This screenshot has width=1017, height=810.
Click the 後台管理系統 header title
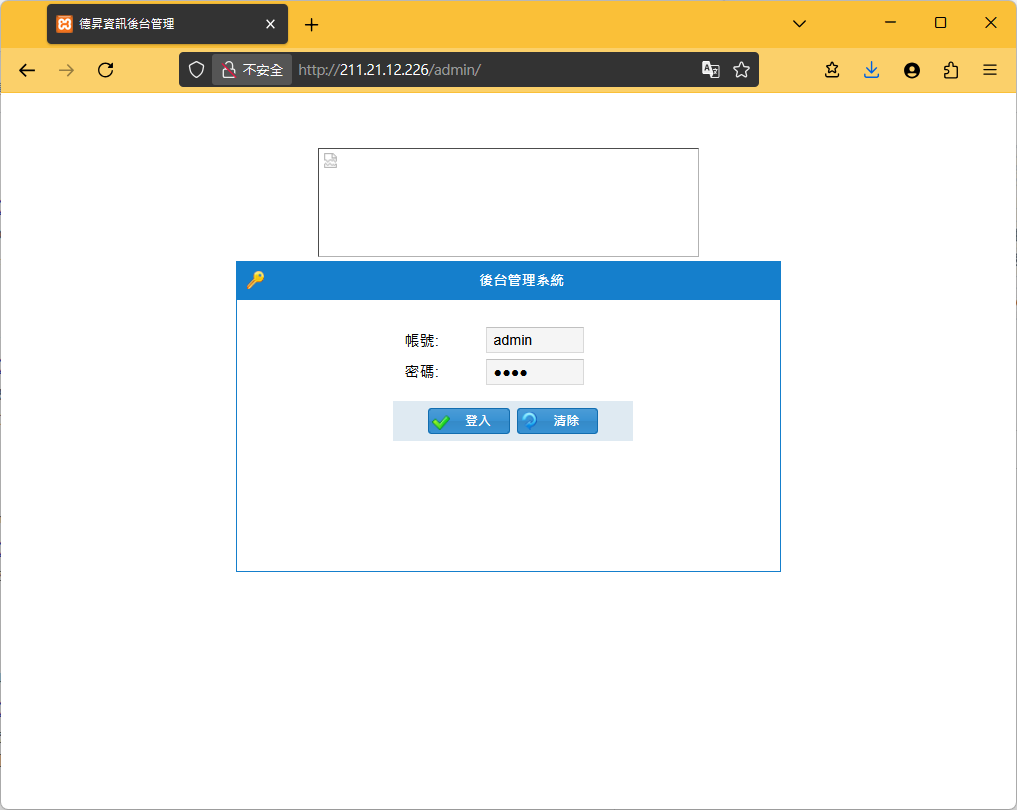coord(521,280)
